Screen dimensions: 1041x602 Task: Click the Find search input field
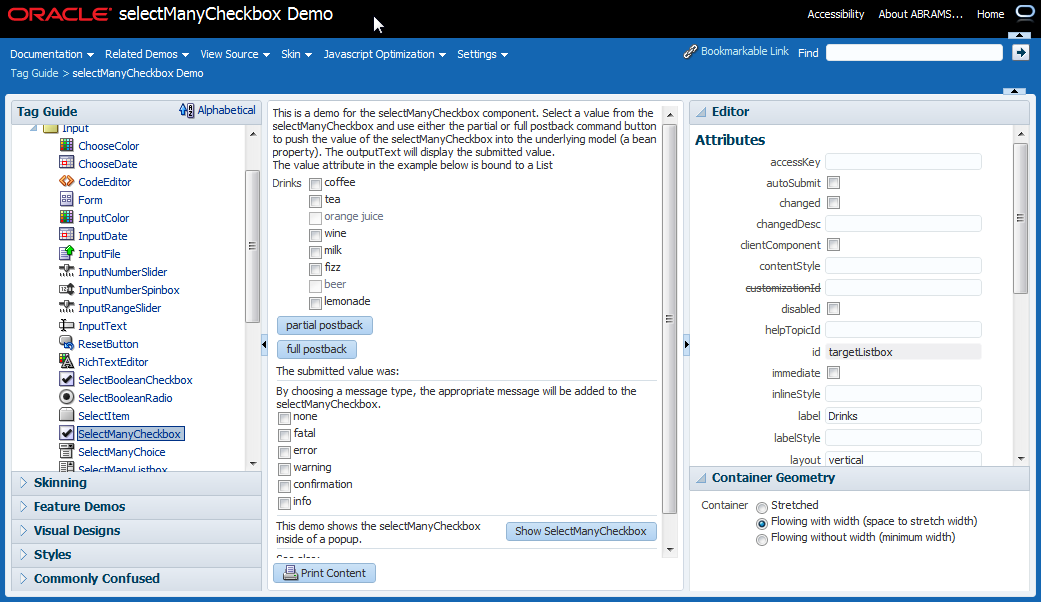tap(914, 52)
